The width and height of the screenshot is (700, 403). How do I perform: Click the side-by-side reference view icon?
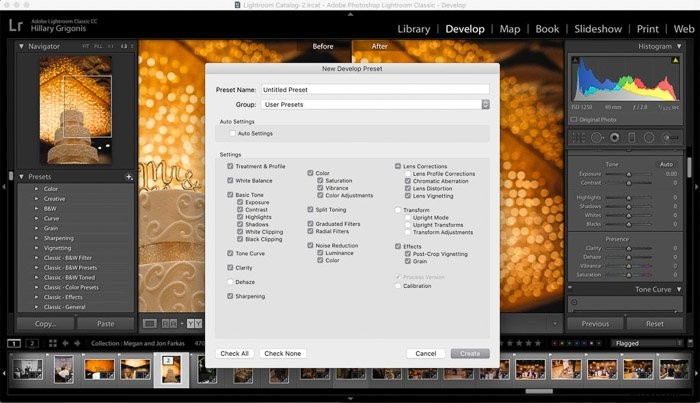pos(169,324)
